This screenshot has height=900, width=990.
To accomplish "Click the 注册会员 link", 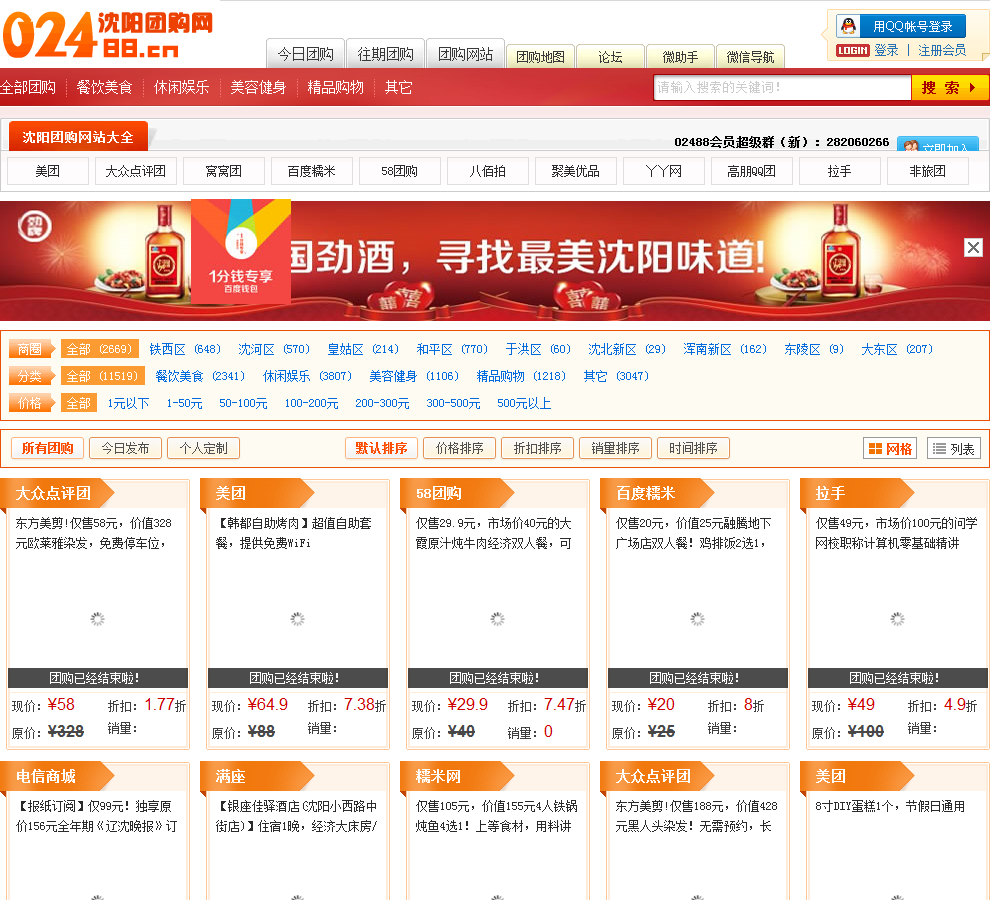I will click(941, 51).
